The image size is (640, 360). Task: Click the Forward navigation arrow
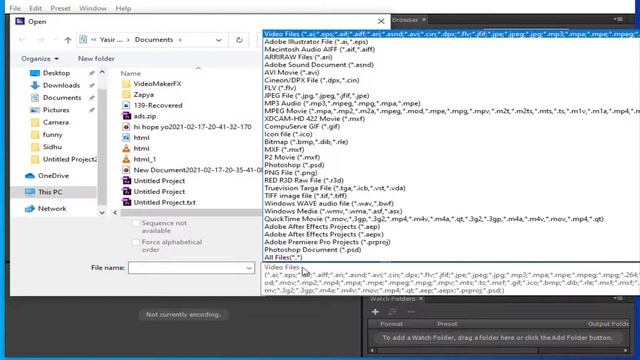(40, 40)
